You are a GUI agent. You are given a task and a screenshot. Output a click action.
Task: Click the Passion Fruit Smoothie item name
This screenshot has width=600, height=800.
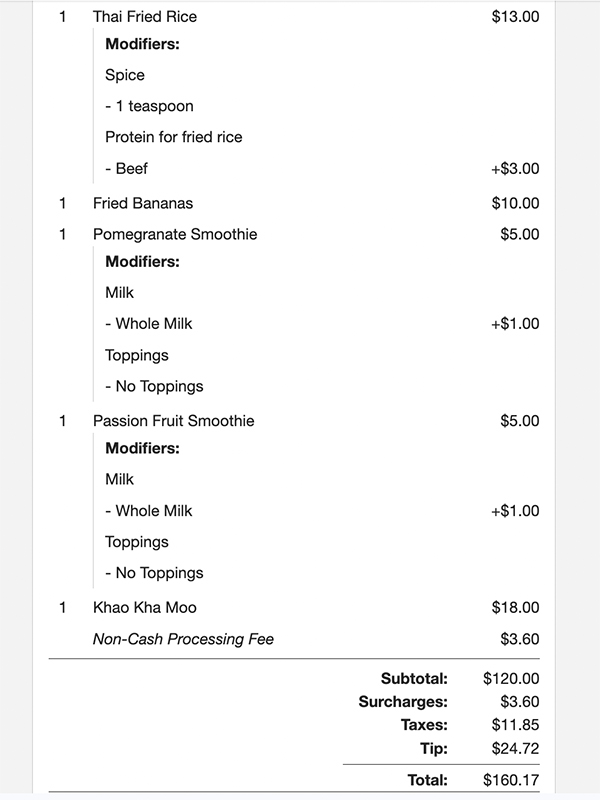[173, 421]
